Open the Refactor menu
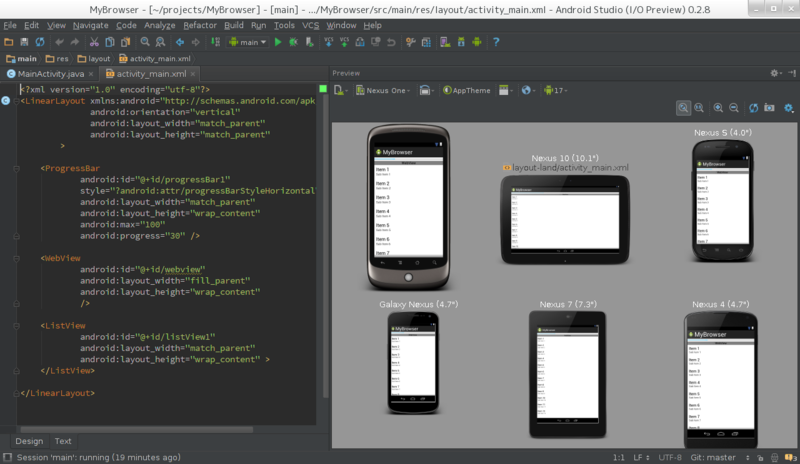Screen dimensions: 800x464 coord(200,25)
